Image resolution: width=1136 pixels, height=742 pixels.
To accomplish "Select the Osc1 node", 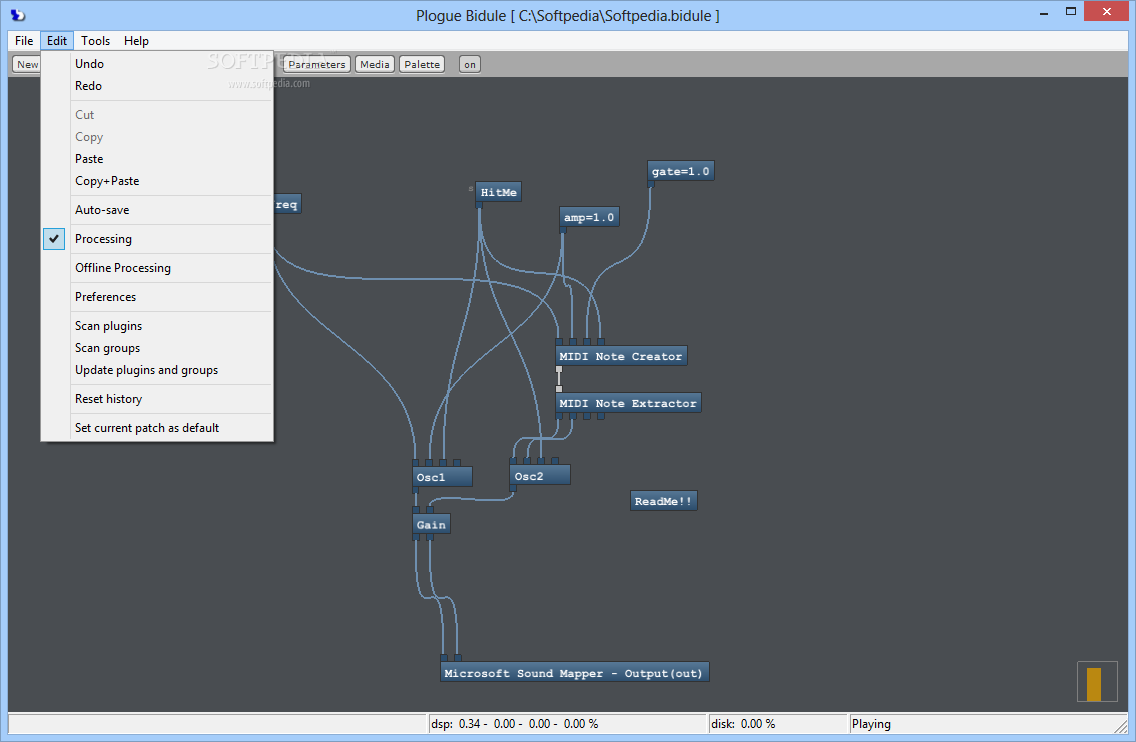I will pyautogui.click(x=442, y=477).
